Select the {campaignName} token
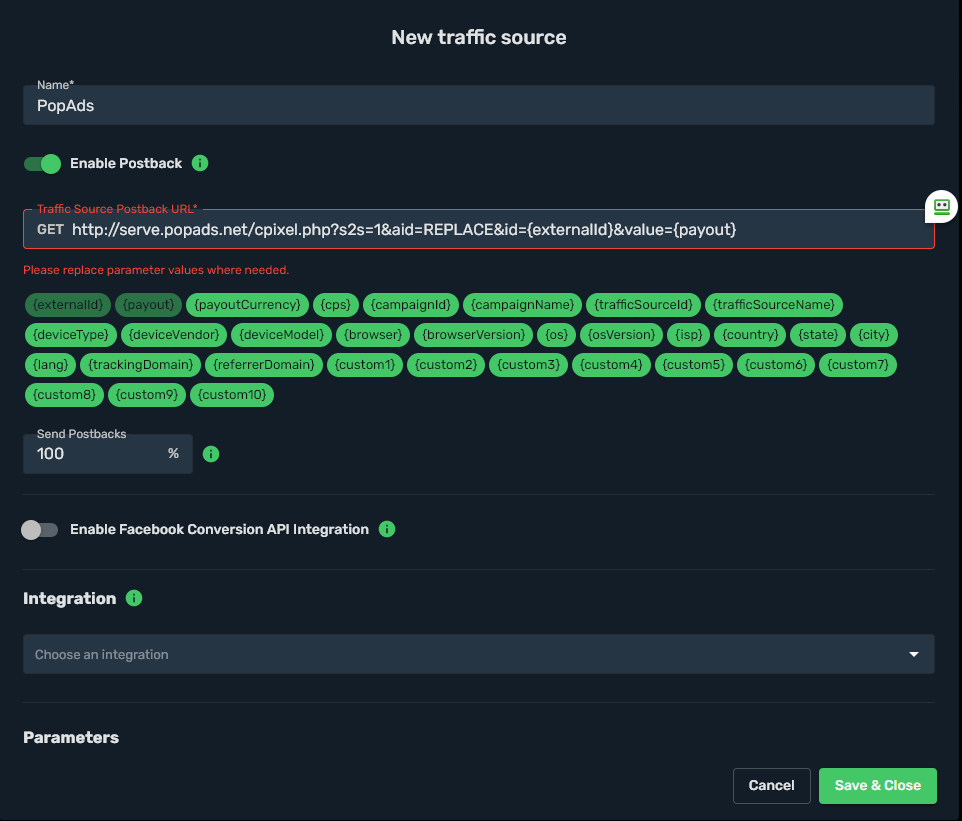 (522, 305)
